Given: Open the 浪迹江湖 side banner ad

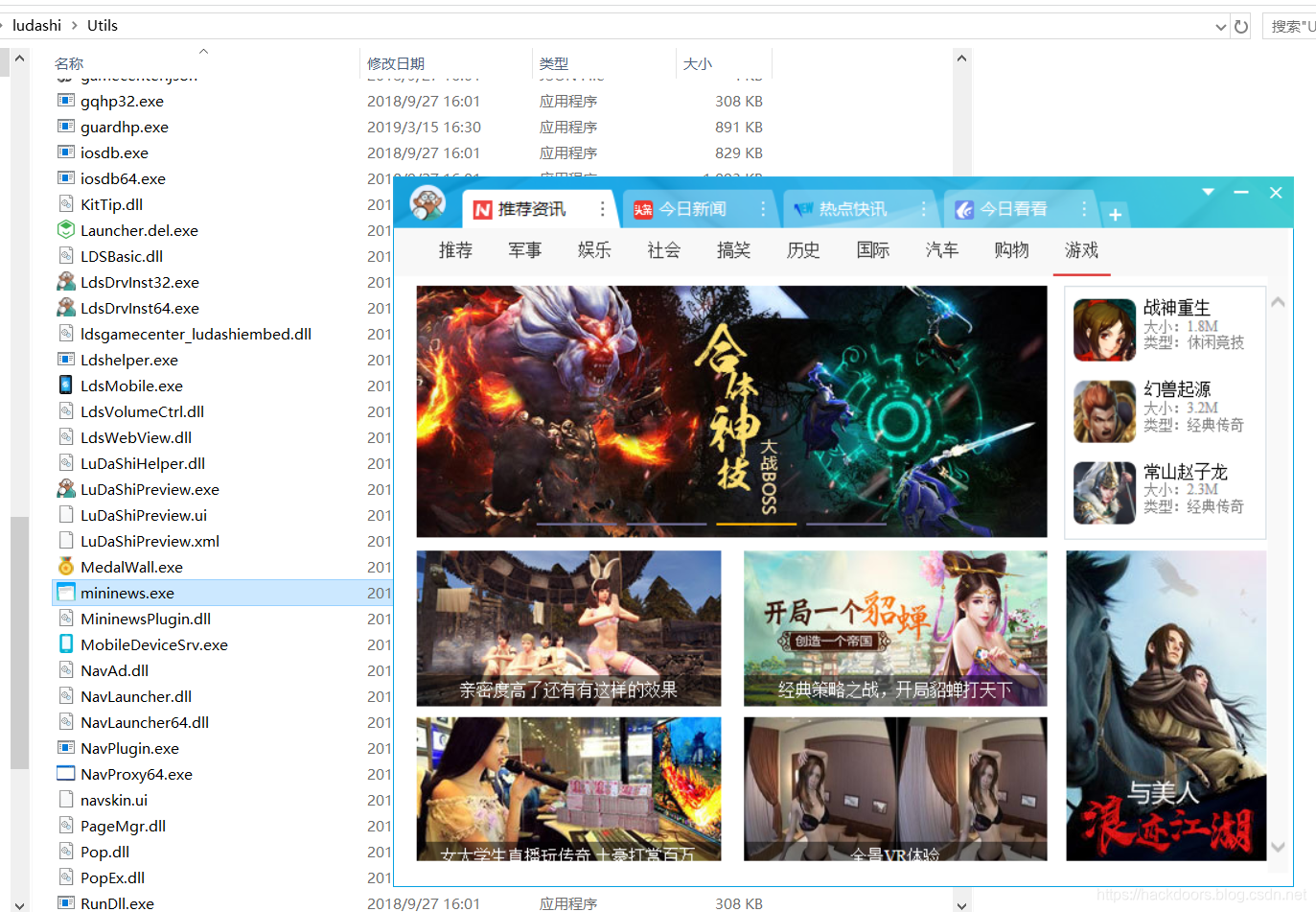Looking at the screenshot, I should coord(1166,705).
